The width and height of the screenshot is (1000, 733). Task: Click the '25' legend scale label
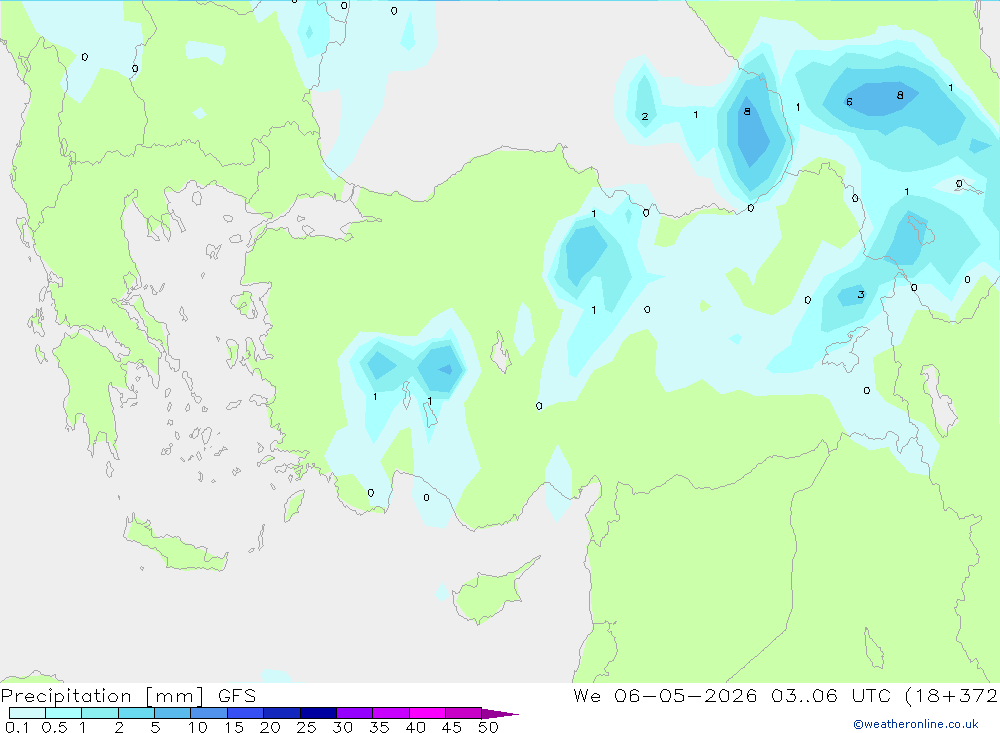tap(306, 727)
